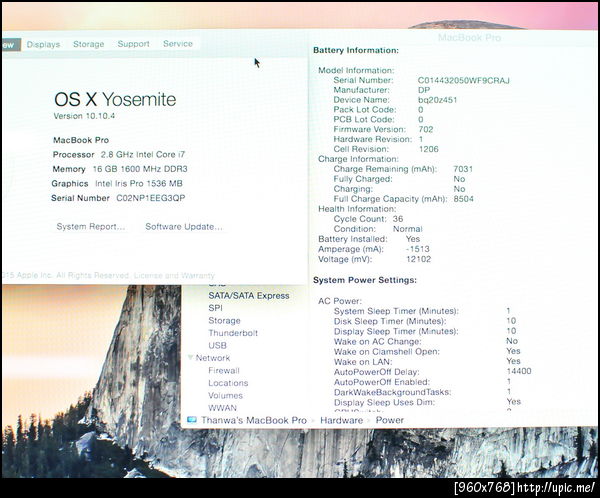Click the OS X Yosemite title

tap(115, 100)
